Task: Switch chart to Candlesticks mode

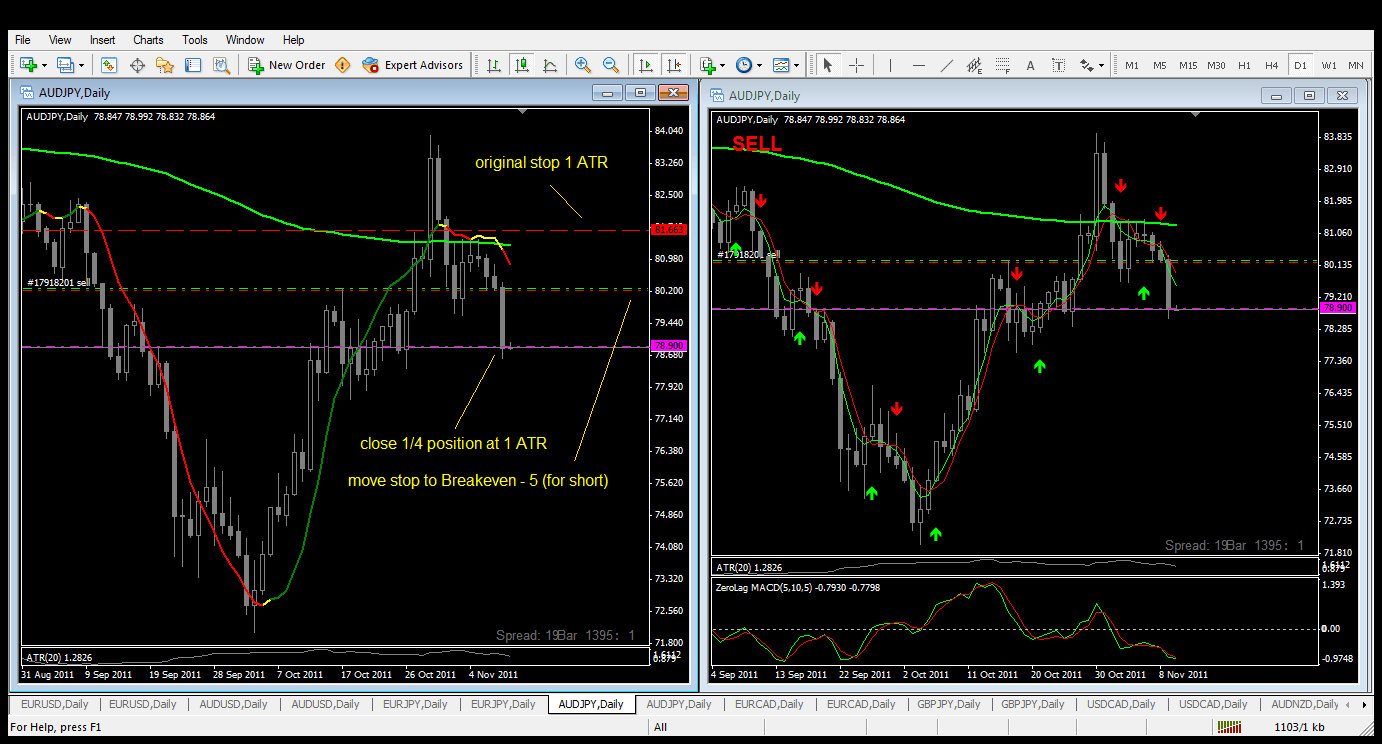Action: coord(522,65)
